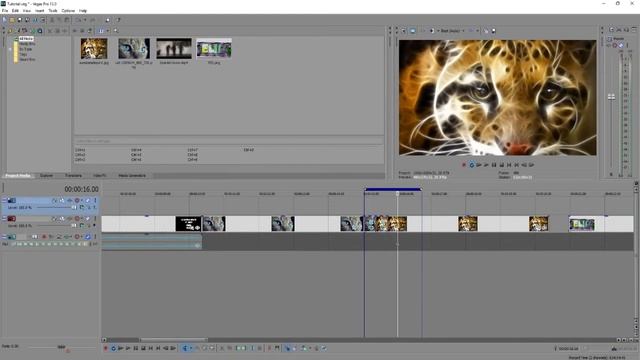
Task: Click the What's This help icon
Action: point(118,20)
